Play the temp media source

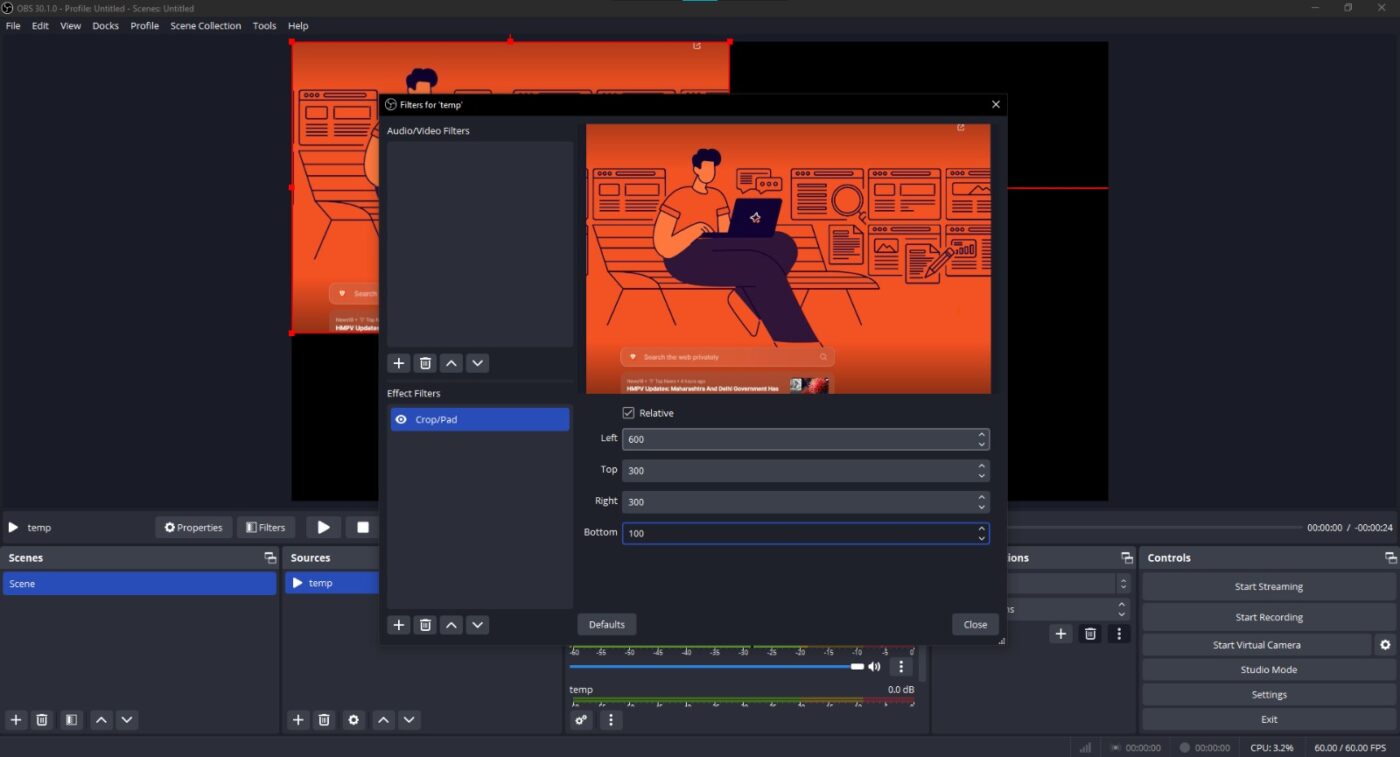click(323, 527)
